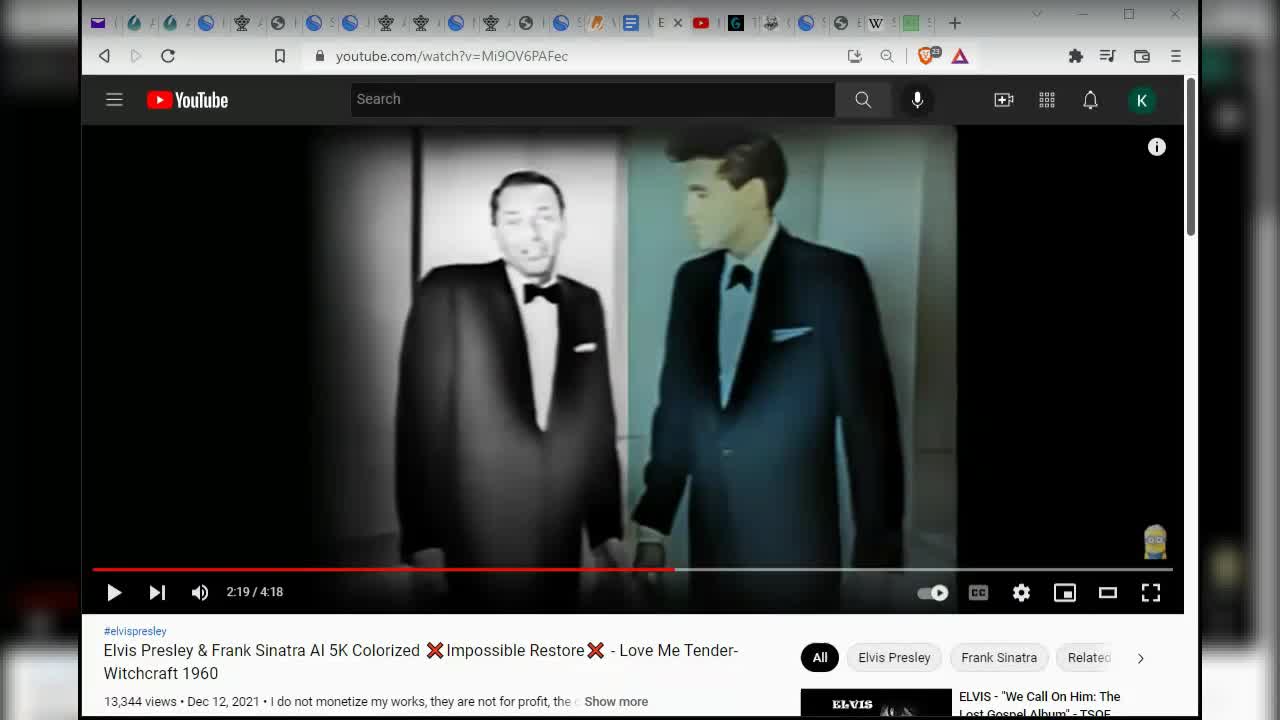Start voice search with the microphone icon
This screenshot has height=720, width=1280.
[x=917, y=99]
